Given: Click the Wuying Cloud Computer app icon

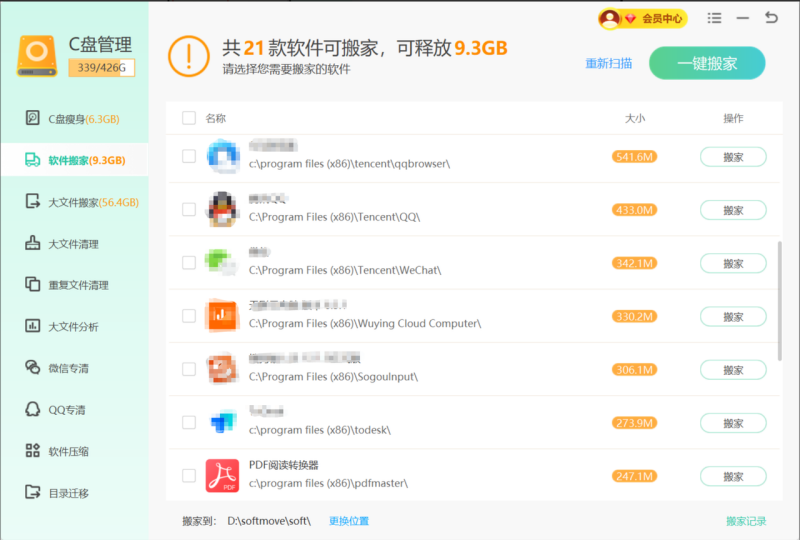Looking at the screenshot, I should coord(222,315).
